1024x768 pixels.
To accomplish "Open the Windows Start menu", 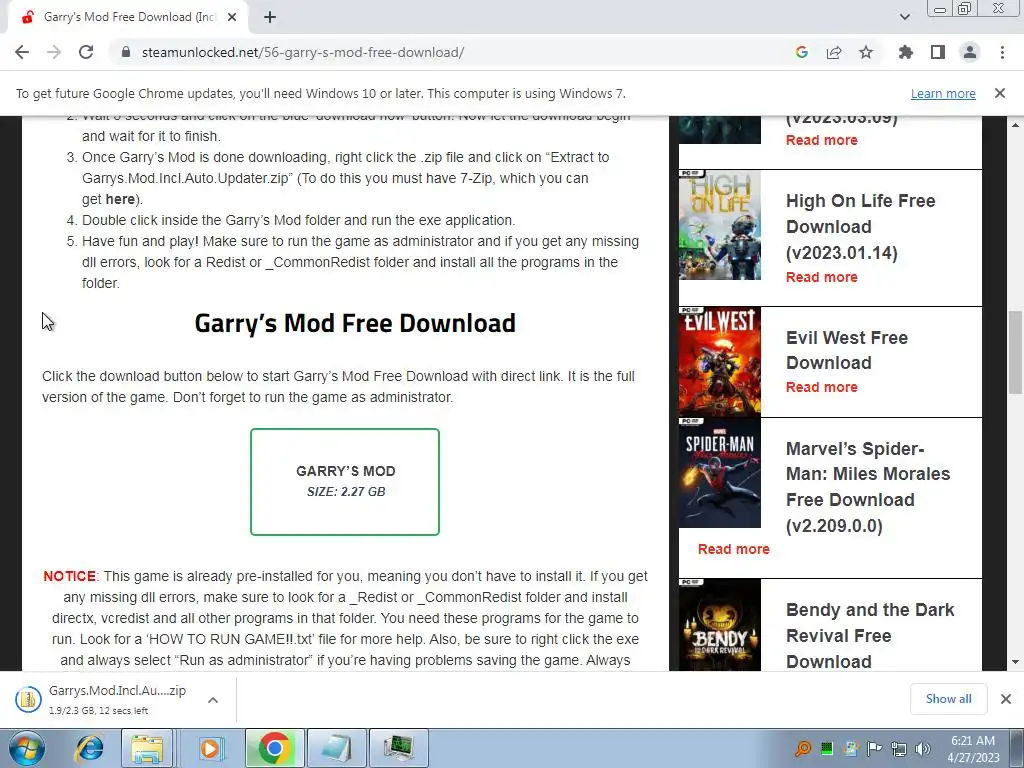I will pyautogui.click(x=26, y=748).
